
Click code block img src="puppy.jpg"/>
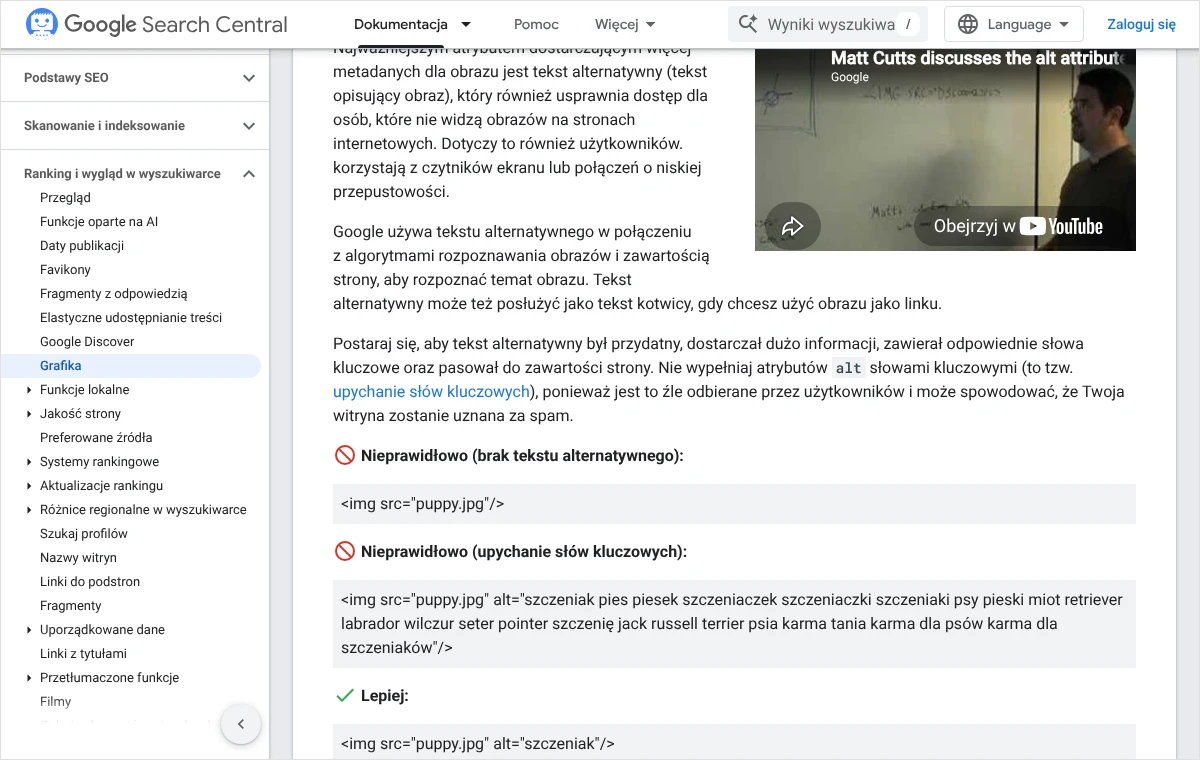(734, 504)
